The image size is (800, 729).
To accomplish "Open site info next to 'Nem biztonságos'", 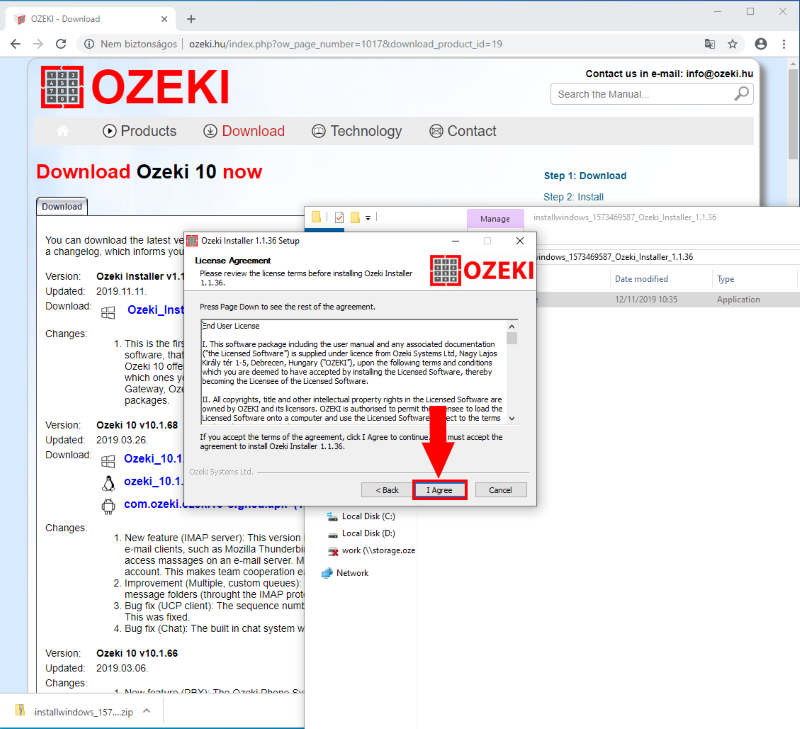I will point(89,44).
